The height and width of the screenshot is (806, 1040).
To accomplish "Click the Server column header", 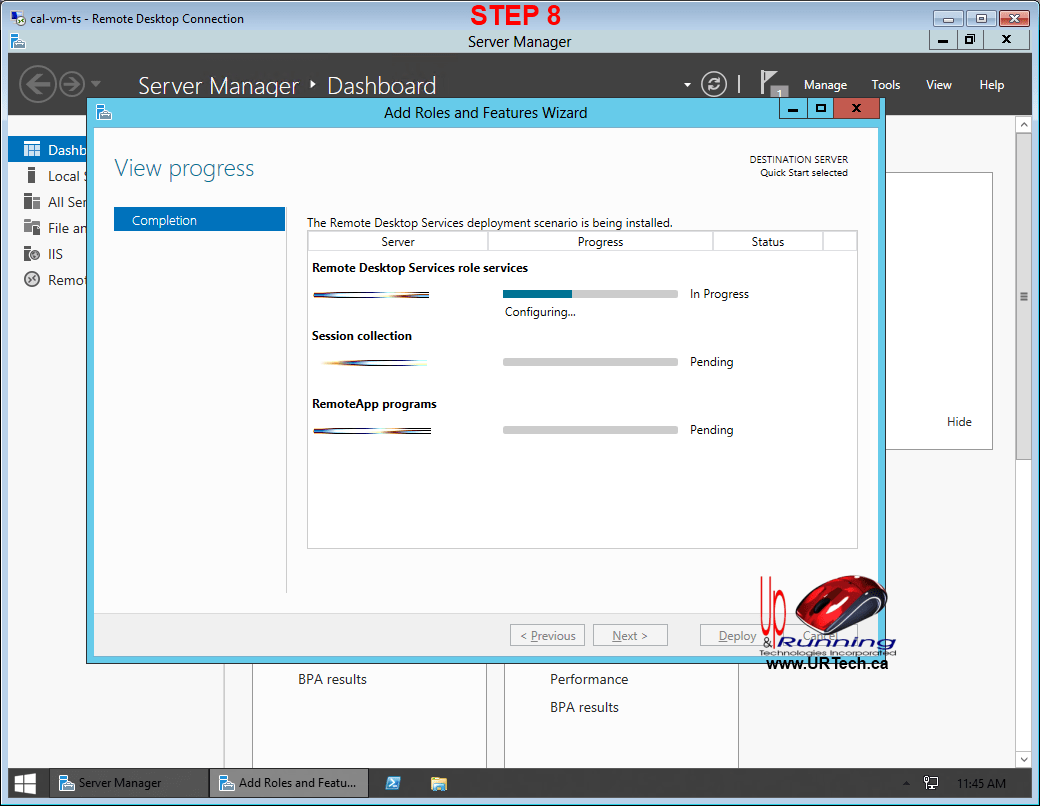I will [x=397, y=242].
